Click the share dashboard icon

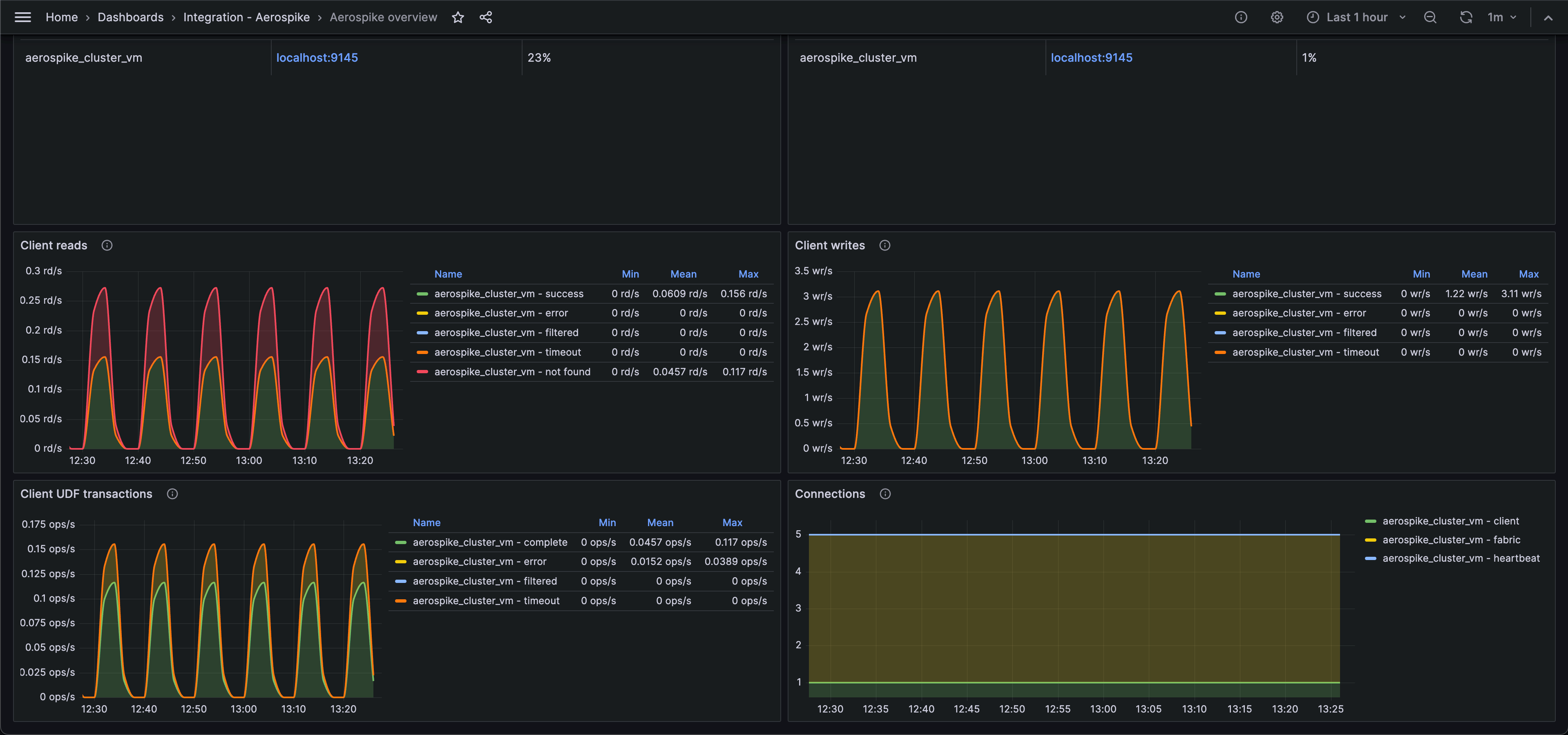(485, 18)
